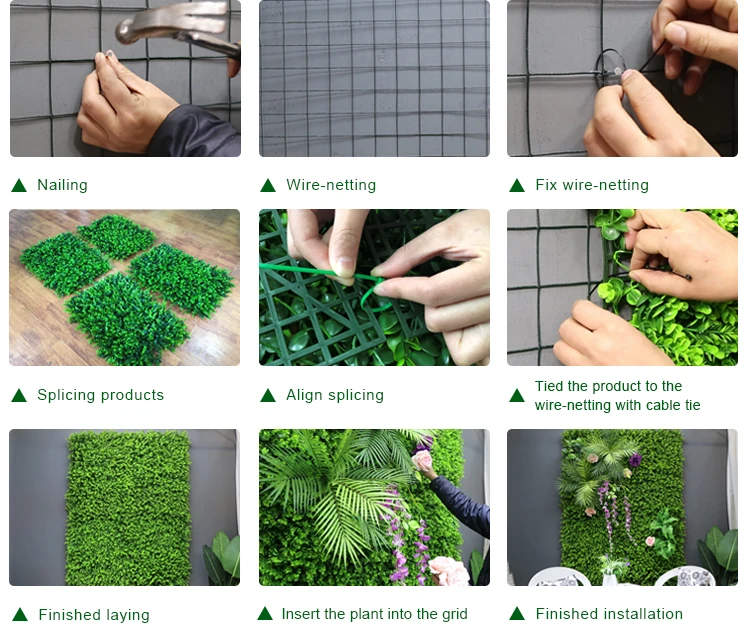Open the photo of inserting plants into grid

click(374, 507)
